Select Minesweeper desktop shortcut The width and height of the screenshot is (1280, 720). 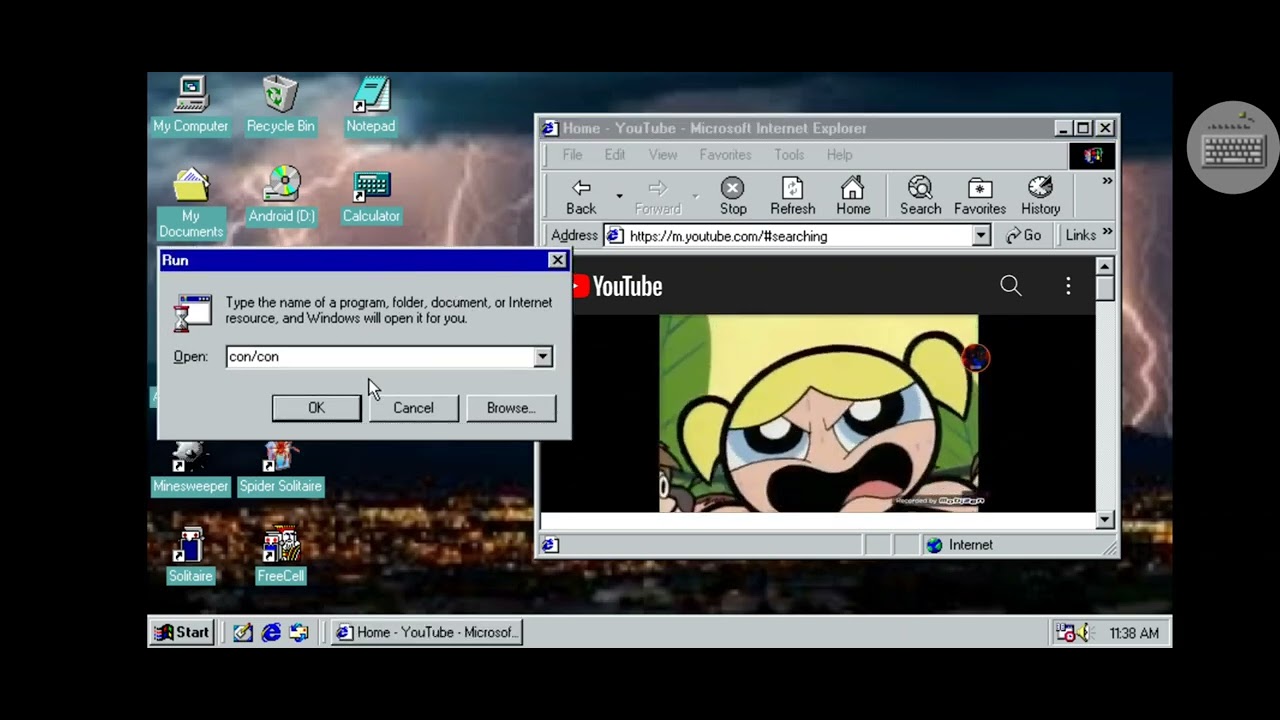[190, 468]
